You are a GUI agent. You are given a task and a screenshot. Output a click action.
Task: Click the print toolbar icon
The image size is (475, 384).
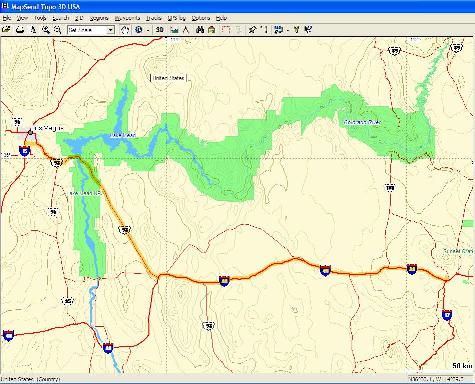coord(20,30)
